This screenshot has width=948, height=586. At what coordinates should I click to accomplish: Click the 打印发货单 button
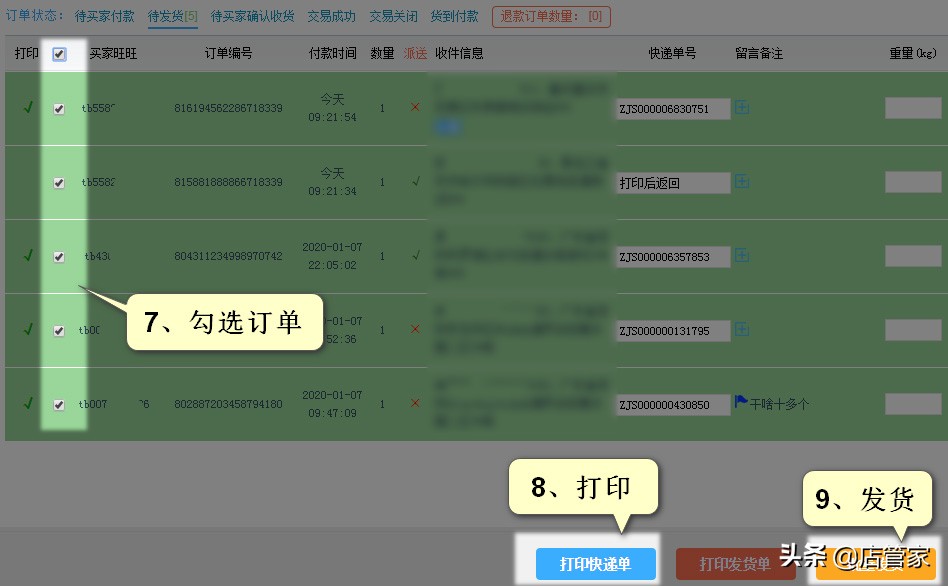[x=735, y=564]
